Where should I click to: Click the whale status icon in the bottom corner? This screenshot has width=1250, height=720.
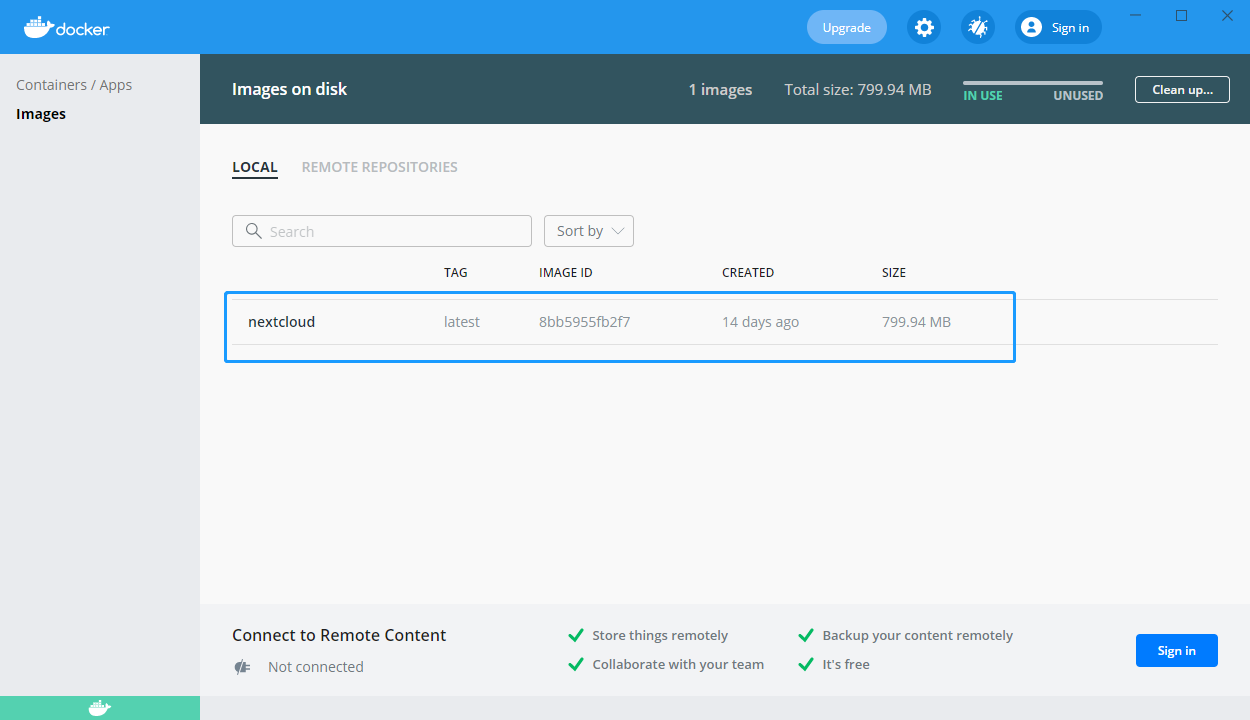point(99,707)
